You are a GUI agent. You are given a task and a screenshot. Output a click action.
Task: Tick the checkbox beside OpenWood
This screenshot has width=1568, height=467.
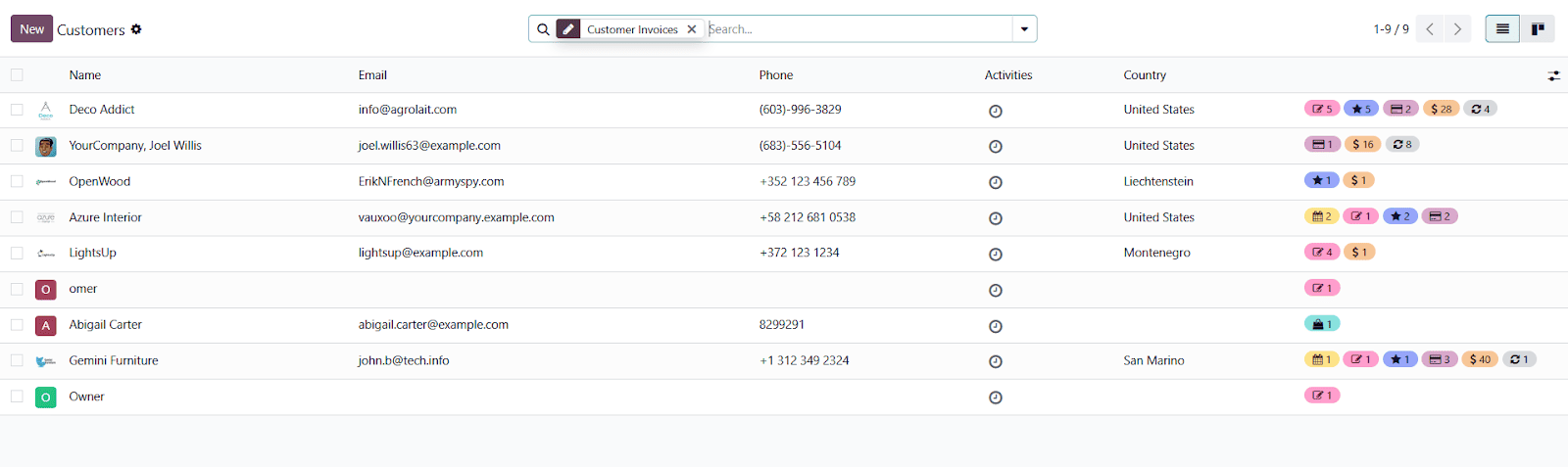tap(17, 181)
